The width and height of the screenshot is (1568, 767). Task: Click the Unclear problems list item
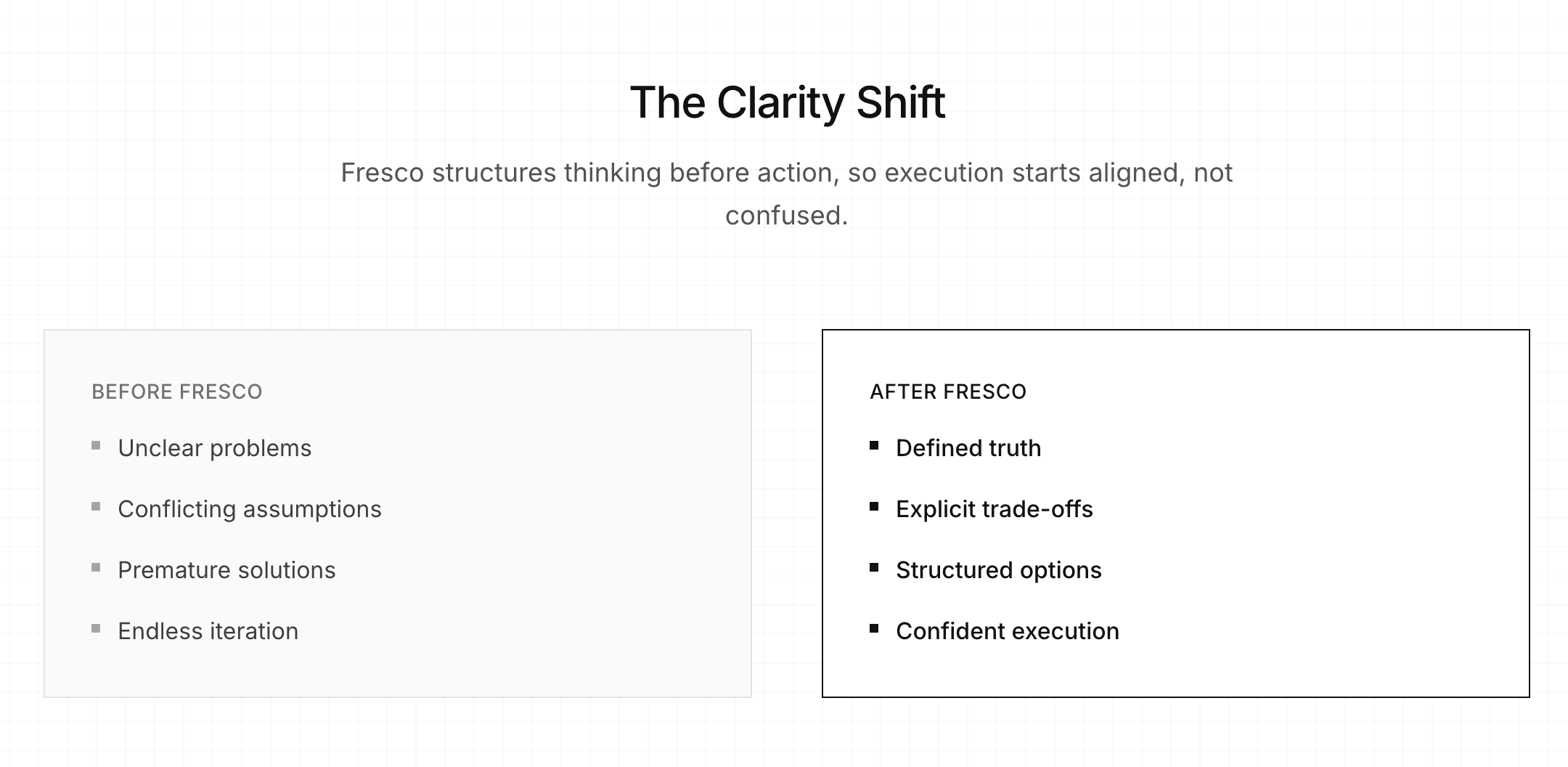(x=214, y=449)
